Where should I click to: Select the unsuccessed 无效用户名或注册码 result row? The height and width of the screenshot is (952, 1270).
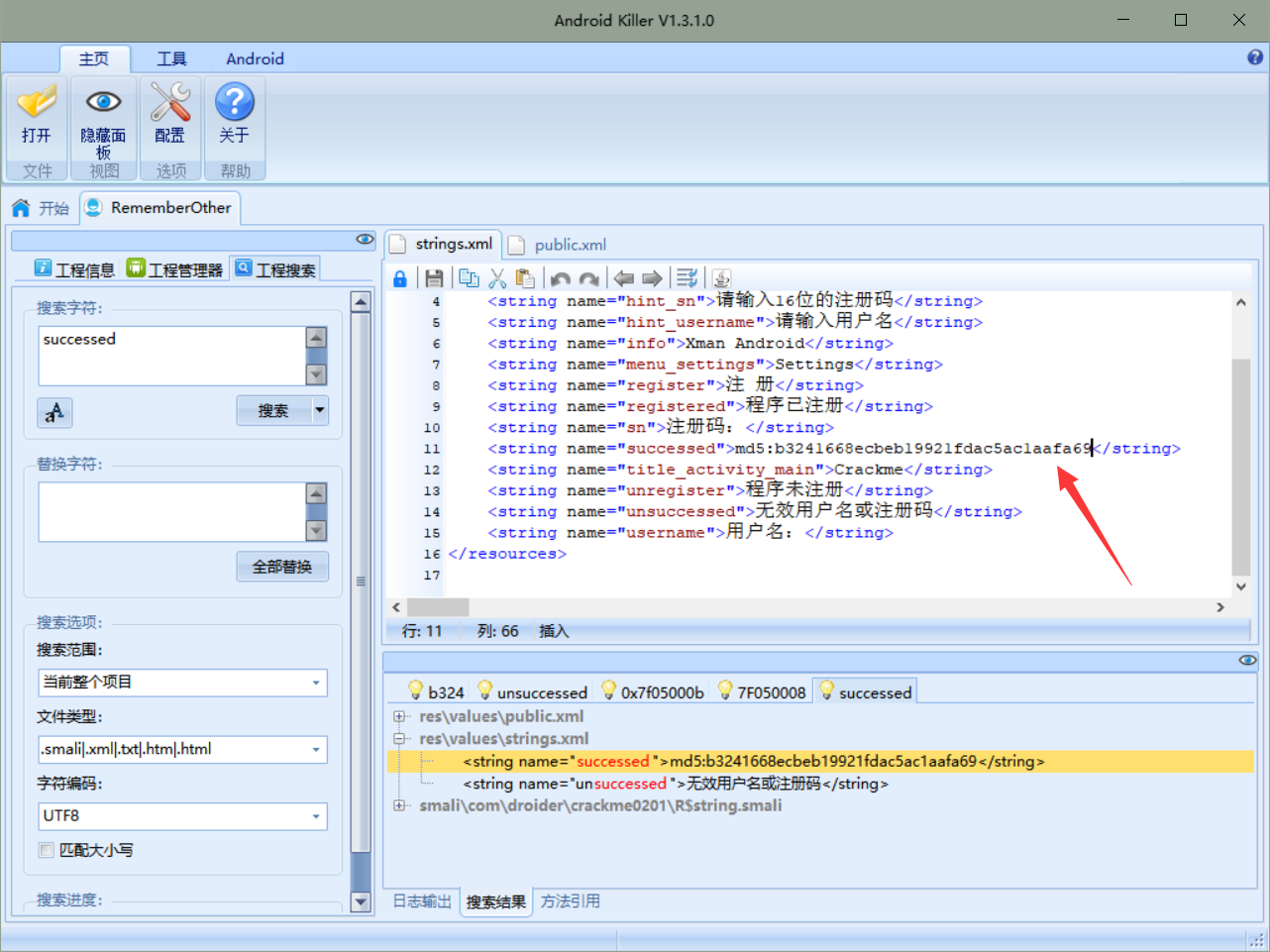(676, 784)
